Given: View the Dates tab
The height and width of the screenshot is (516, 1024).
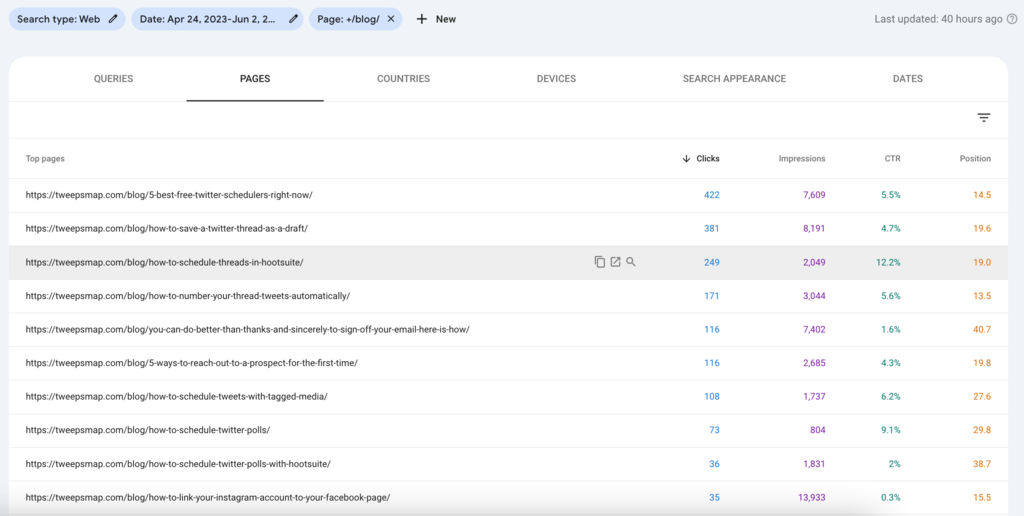Looking at the screenshot, I should (908, 79).
